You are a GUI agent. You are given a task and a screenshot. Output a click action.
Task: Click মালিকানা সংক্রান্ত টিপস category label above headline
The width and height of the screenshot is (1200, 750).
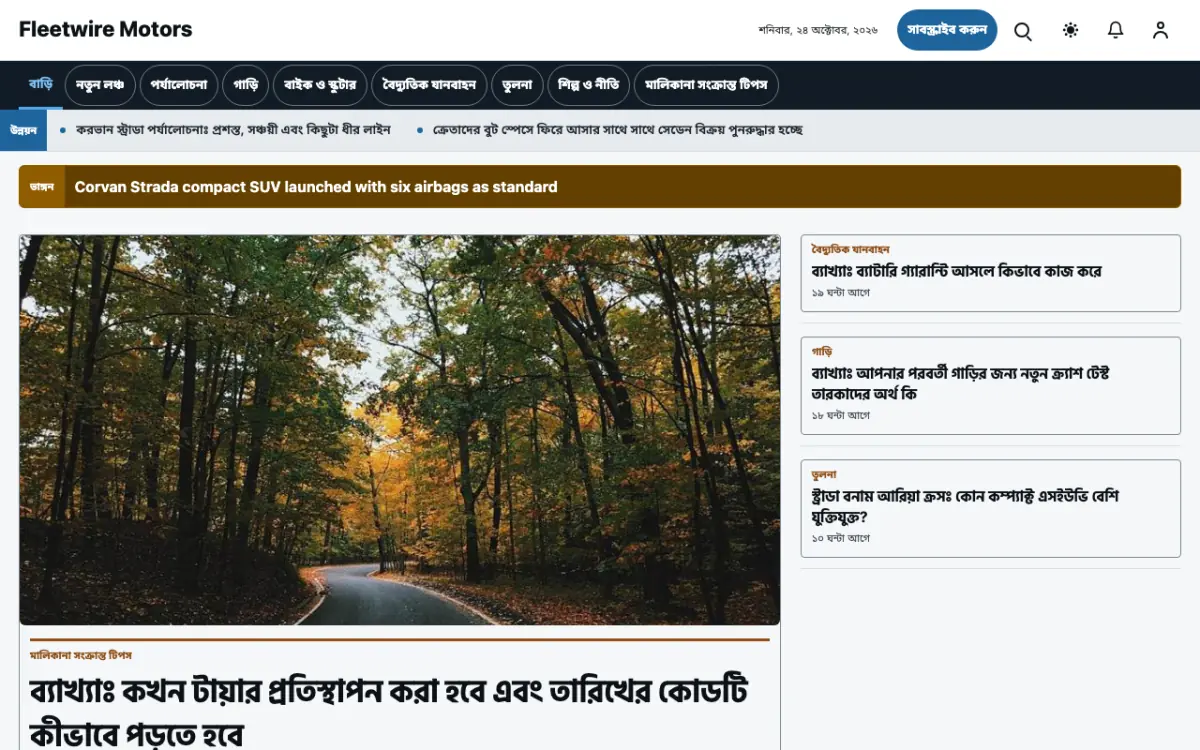point(81,655)
